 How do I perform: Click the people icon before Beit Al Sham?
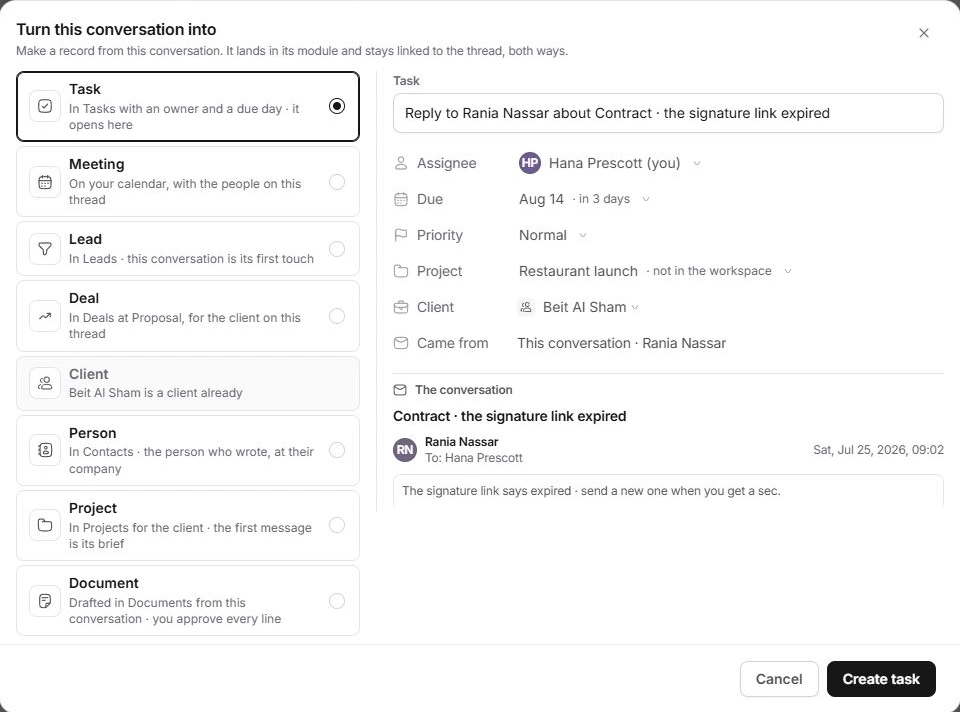526,307
